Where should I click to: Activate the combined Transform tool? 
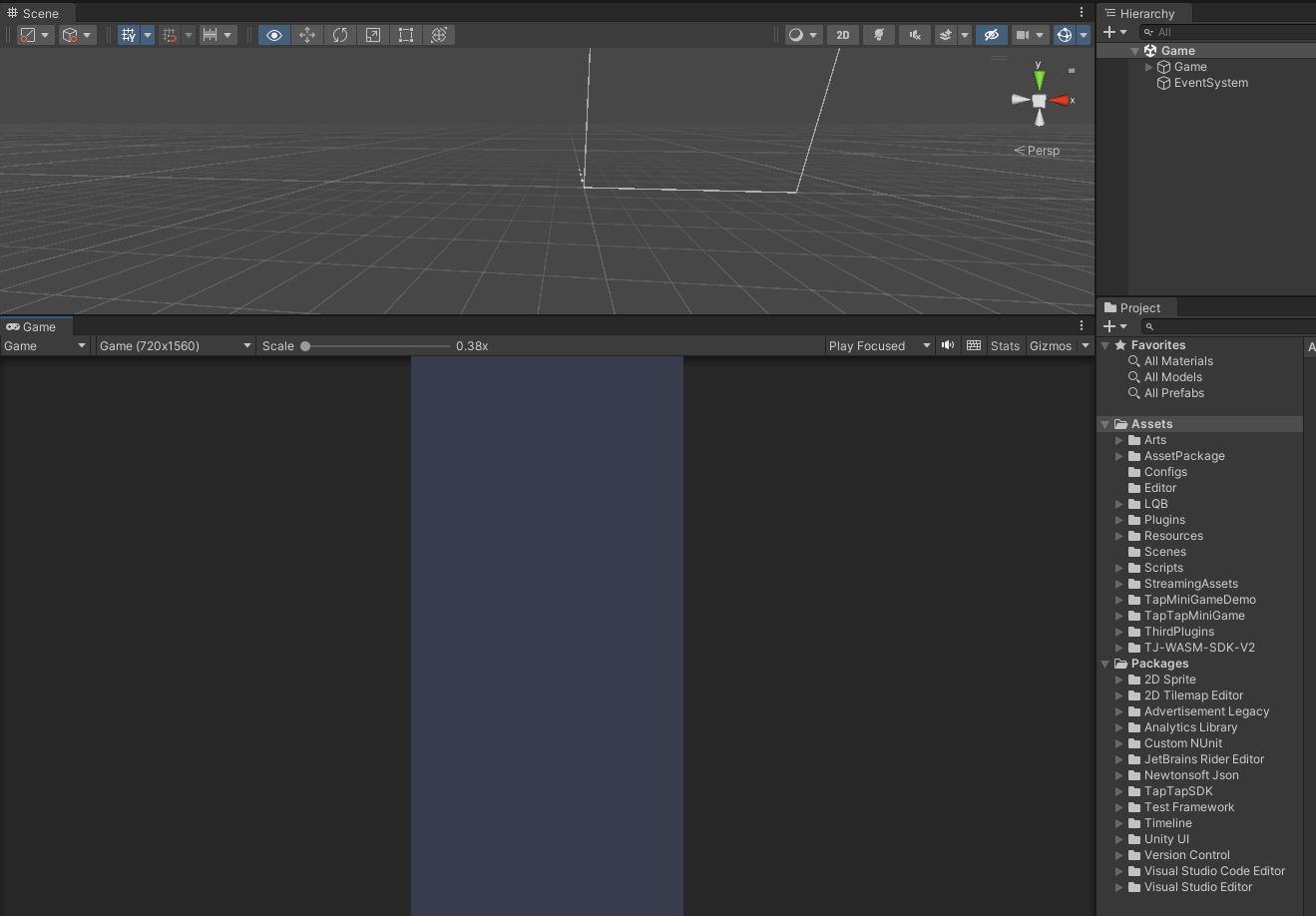click(x=439, y=35)
